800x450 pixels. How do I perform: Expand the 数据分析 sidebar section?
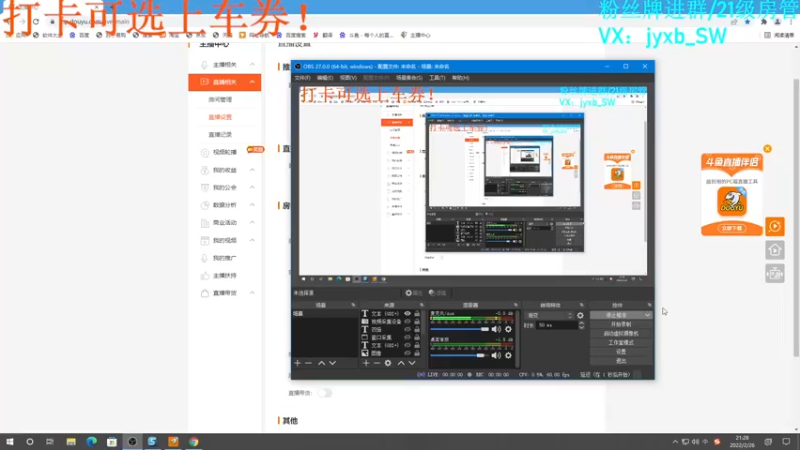click(252, 205)
